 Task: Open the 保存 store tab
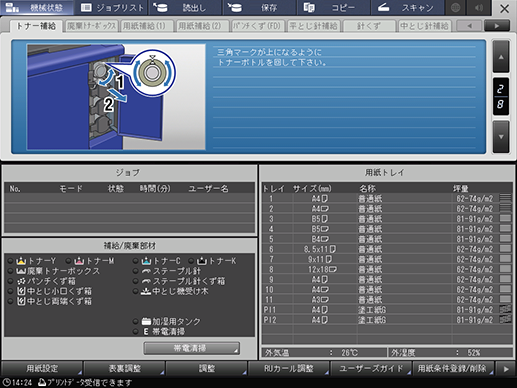[x=259, y=8]
